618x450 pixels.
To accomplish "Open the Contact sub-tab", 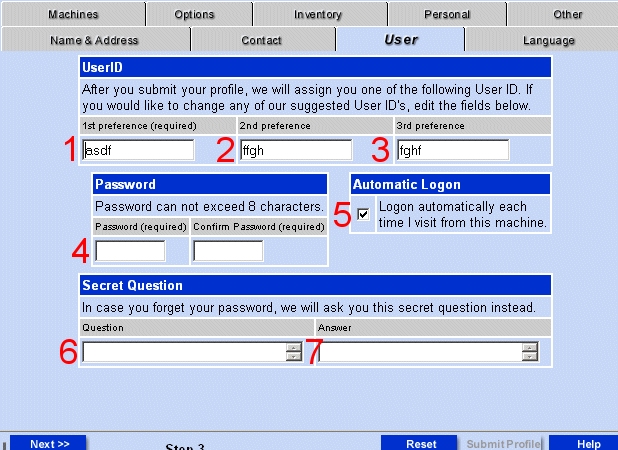I will coord(262,40).
